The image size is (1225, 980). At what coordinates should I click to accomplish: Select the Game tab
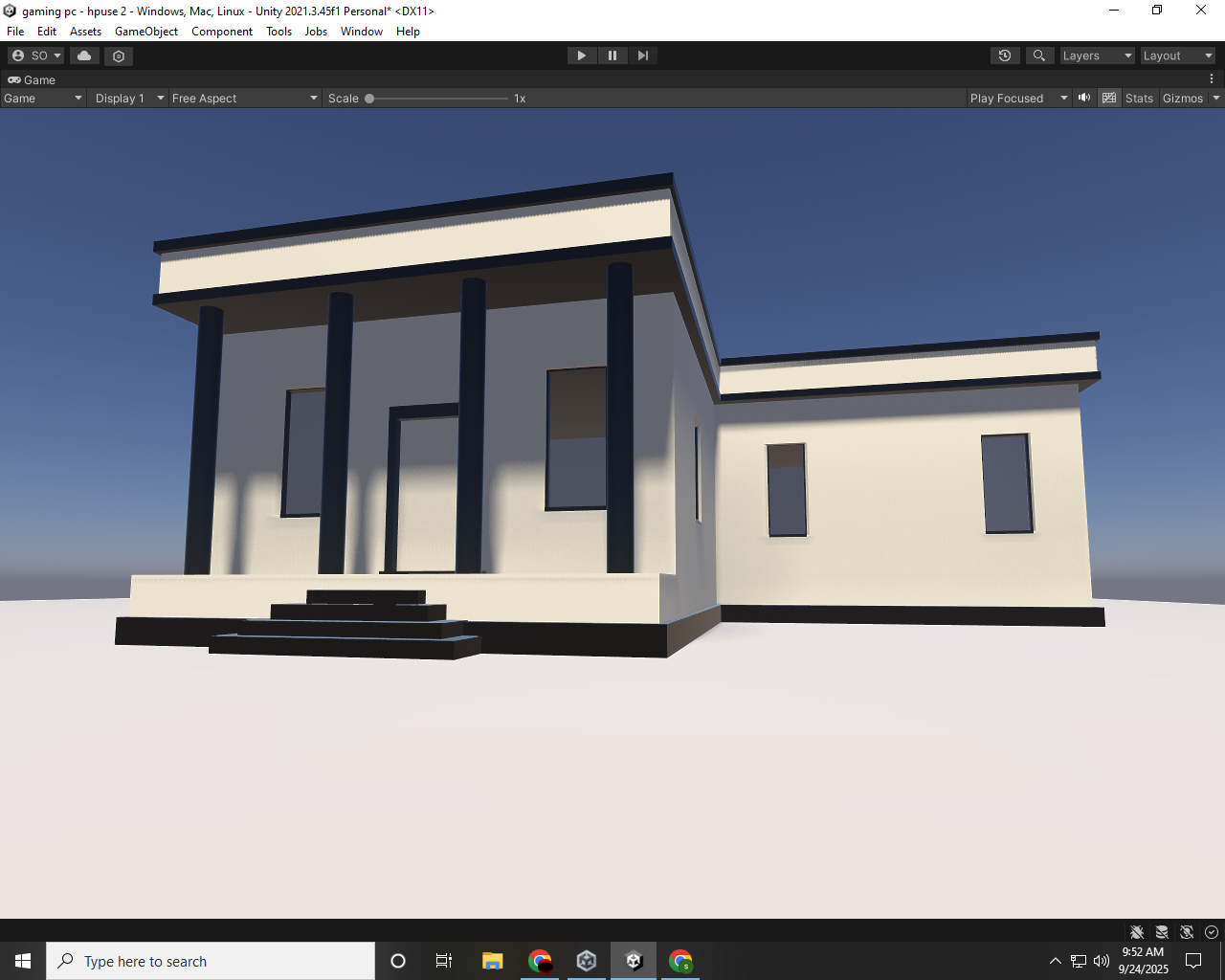[32, 79]
